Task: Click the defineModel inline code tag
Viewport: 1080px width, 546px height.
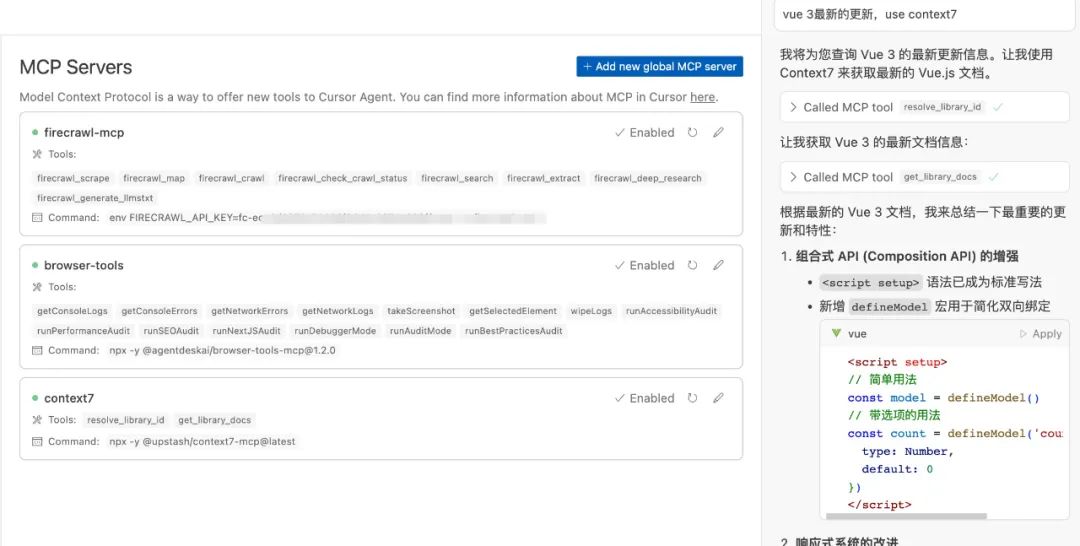Action: pyautogui.click(x=889, y=306)
